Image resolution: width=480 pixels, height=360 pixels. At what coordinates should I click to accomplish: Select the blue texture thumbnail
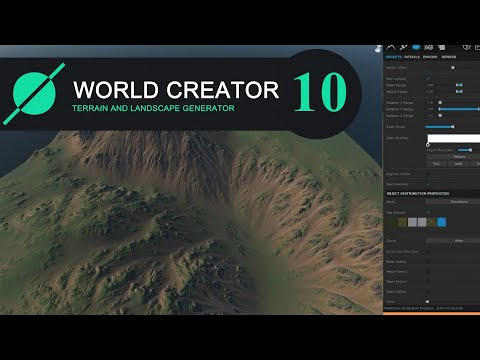click(441, 222)
